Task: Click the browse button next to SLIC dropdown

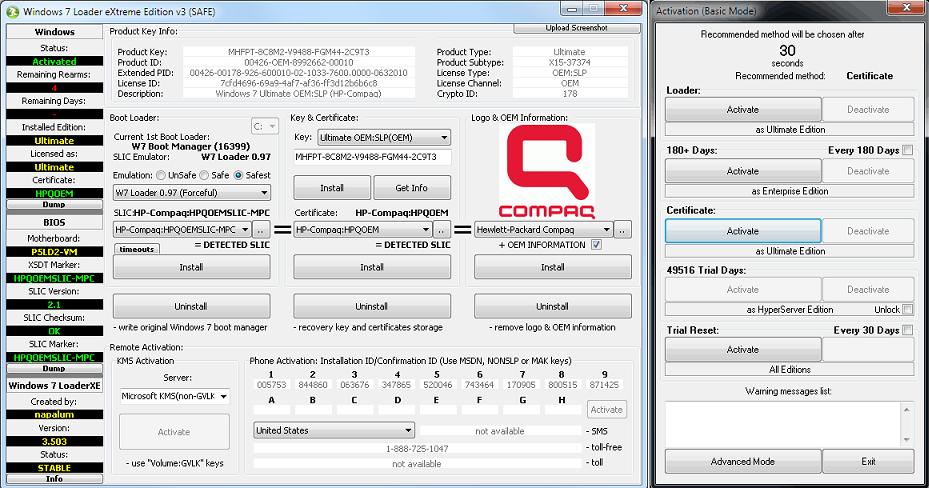Action: point(261,229)
